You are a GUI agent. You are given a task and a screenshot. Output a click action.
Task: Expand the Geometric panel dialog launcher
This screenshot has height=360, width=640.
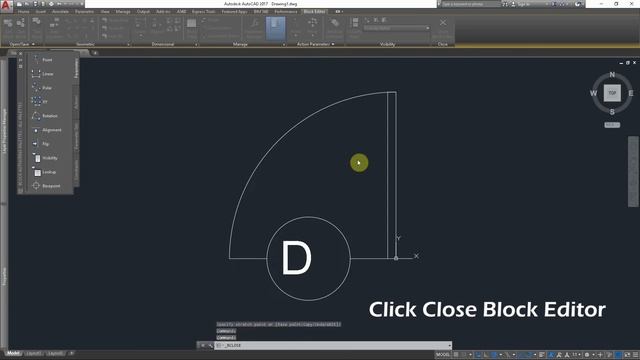pos(128,44)
